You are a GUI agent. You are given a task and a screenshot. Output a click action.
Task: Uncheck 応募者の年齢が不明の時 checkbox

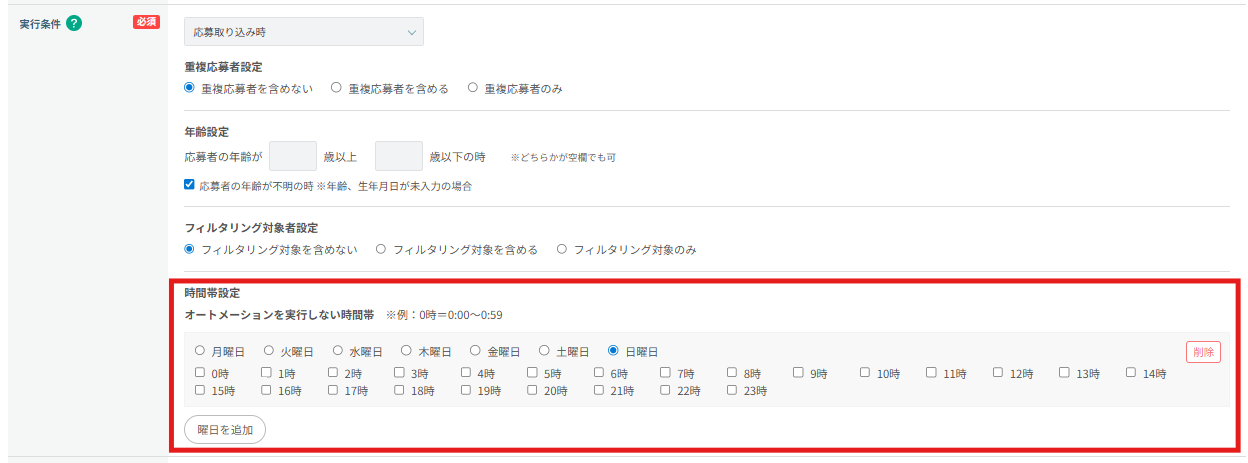click(x=190, y=185)
